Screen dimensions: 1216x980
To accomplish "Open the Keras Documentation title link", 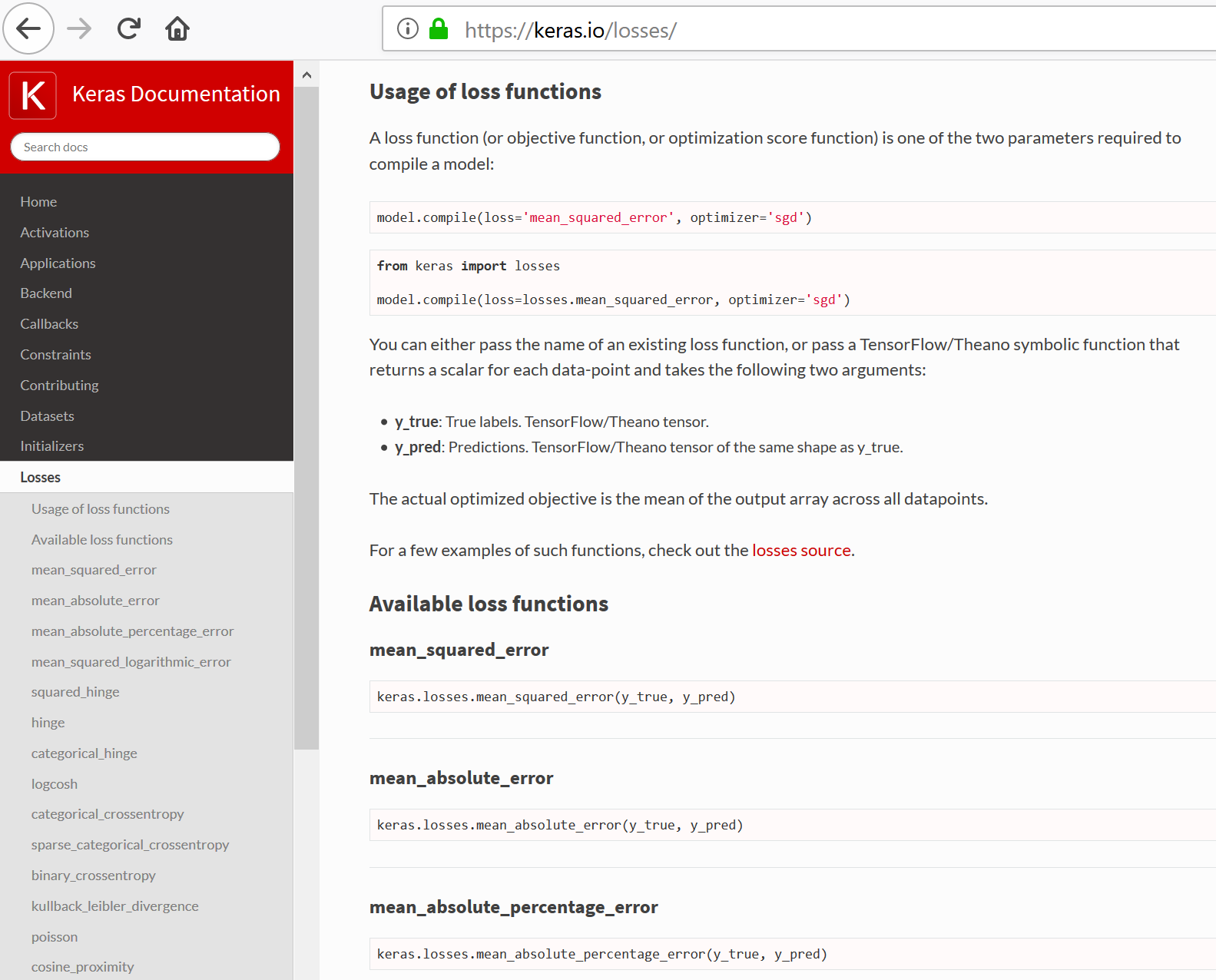I will coord(176,94).
